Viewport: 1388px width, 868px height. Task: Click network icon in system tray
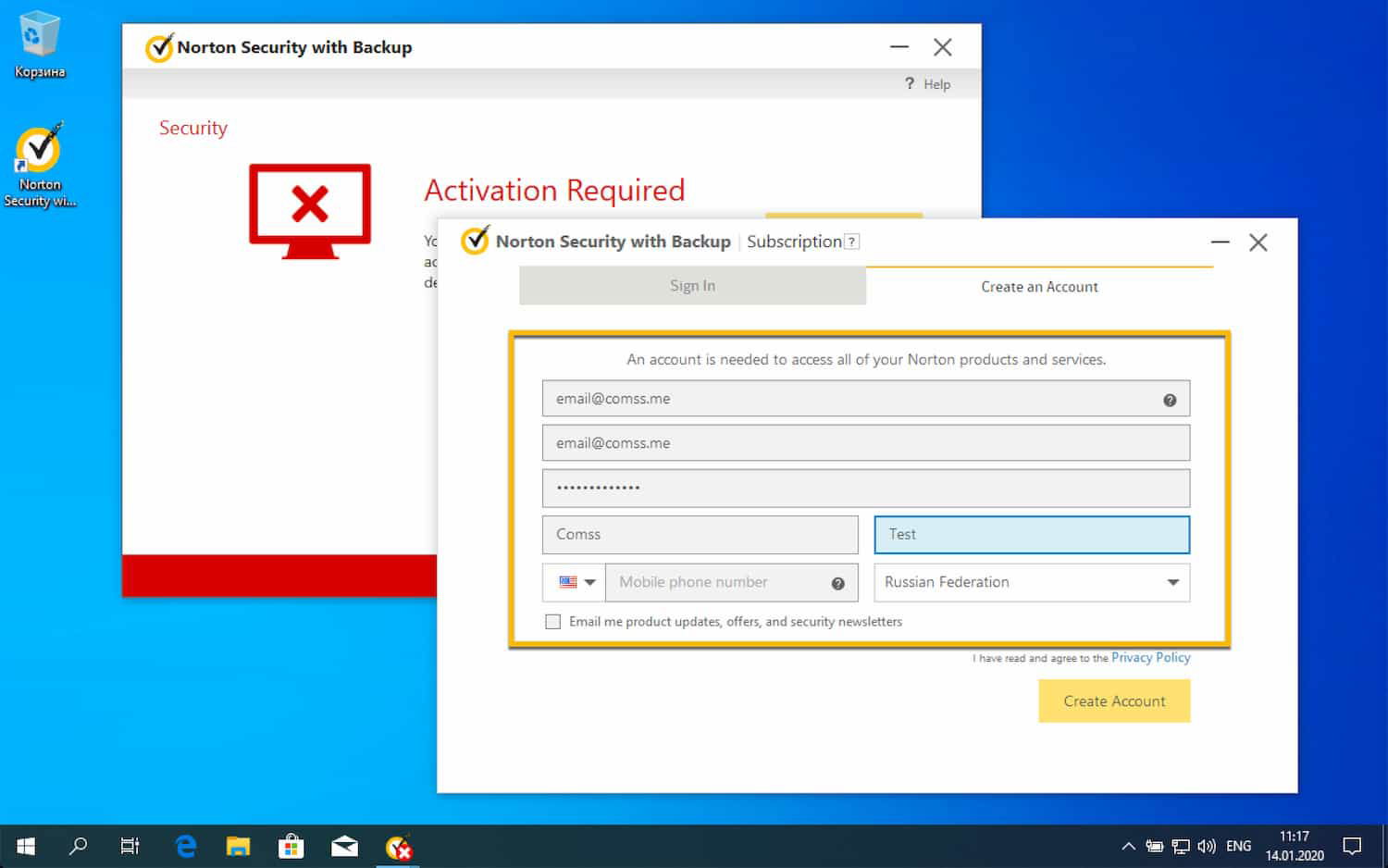tap(1181, 846)
